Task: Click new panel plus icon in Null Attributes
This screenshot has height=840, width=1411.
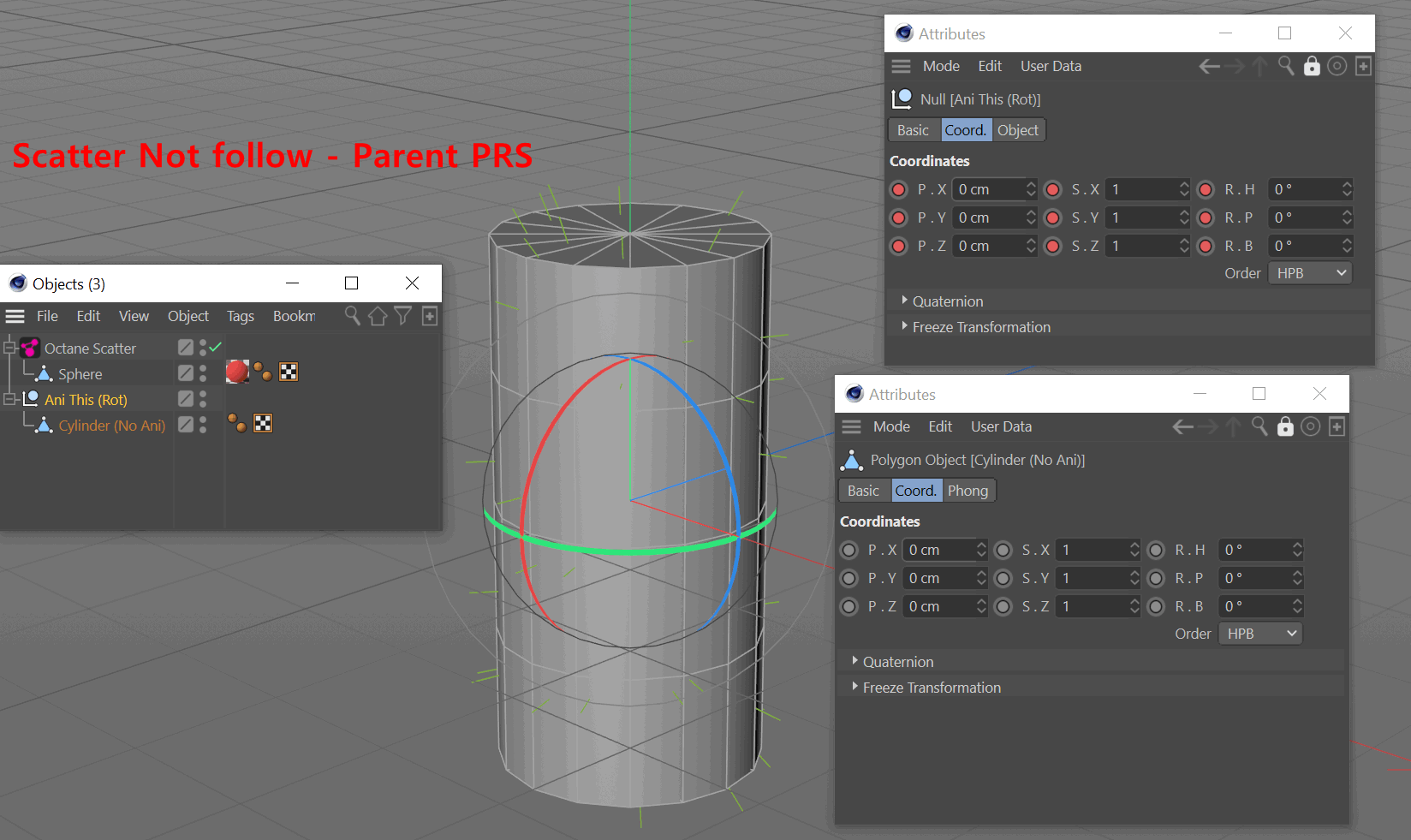Action: [1364, 66]
